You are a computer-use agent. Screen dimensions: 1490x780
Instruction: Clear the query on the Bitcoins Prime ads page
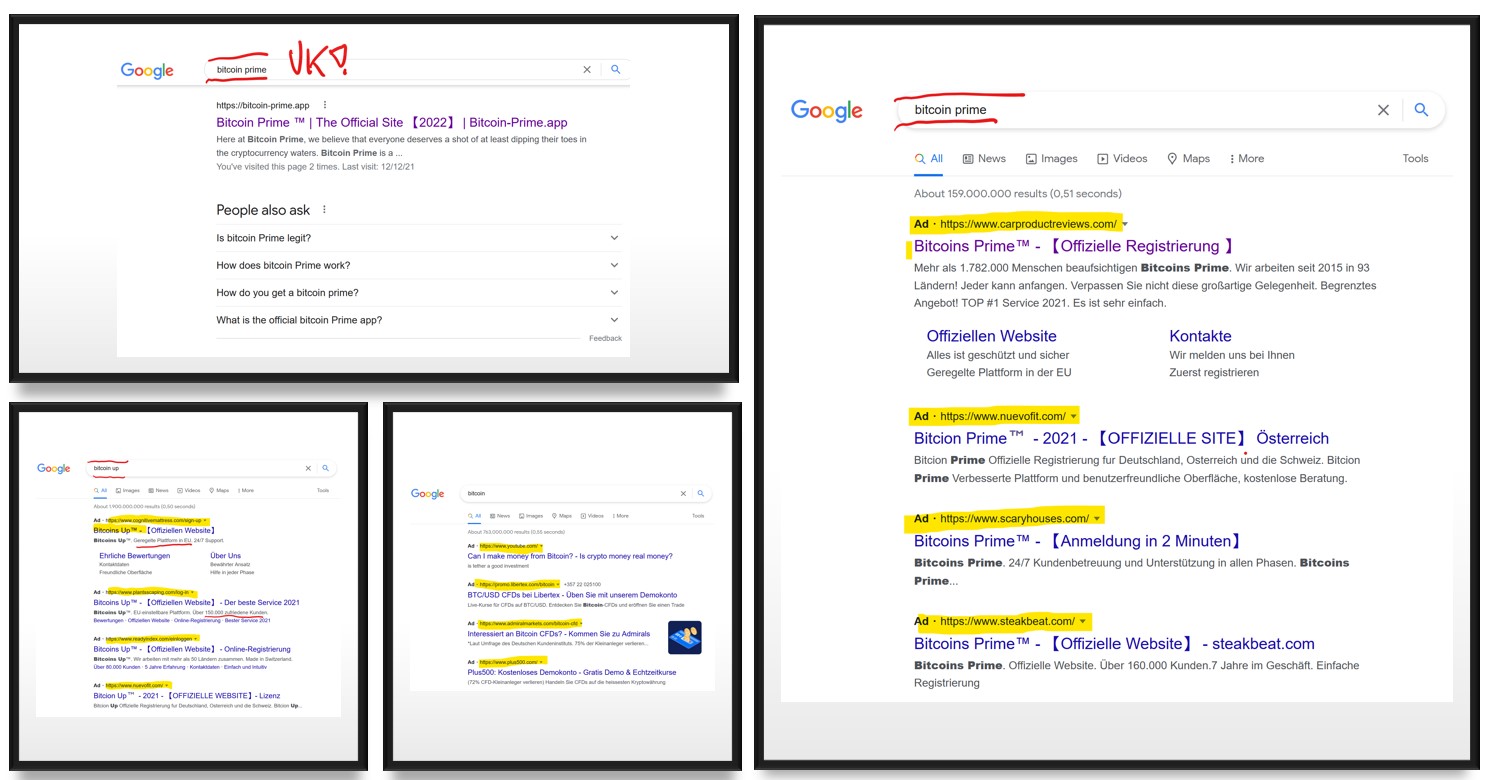1383,110
